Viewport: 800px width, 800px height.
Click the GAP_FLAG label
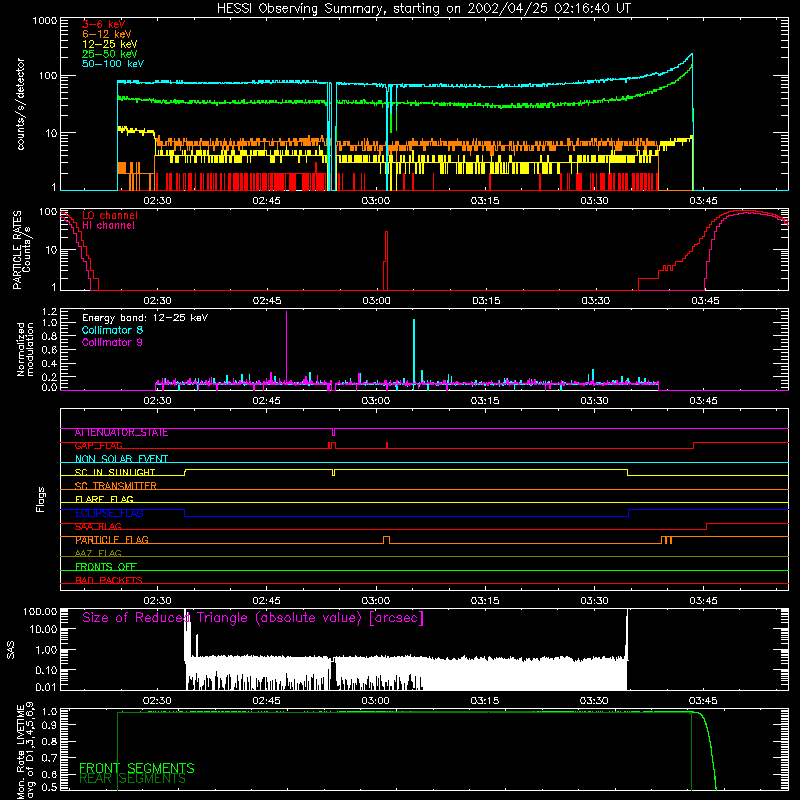click(x=98, y=446)
